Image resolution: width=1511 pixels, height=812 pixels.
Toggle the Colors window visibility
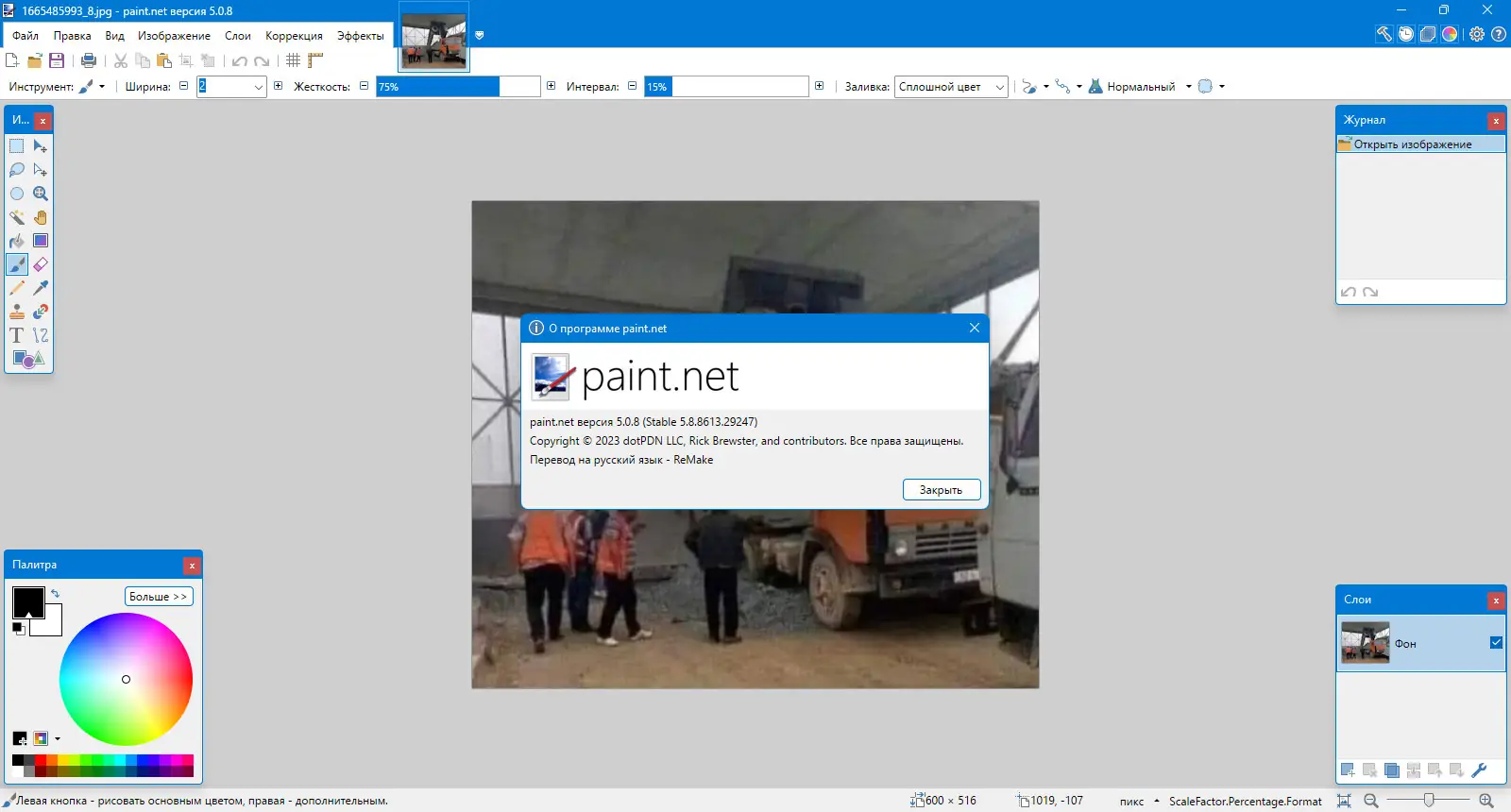click(1450, 34)
